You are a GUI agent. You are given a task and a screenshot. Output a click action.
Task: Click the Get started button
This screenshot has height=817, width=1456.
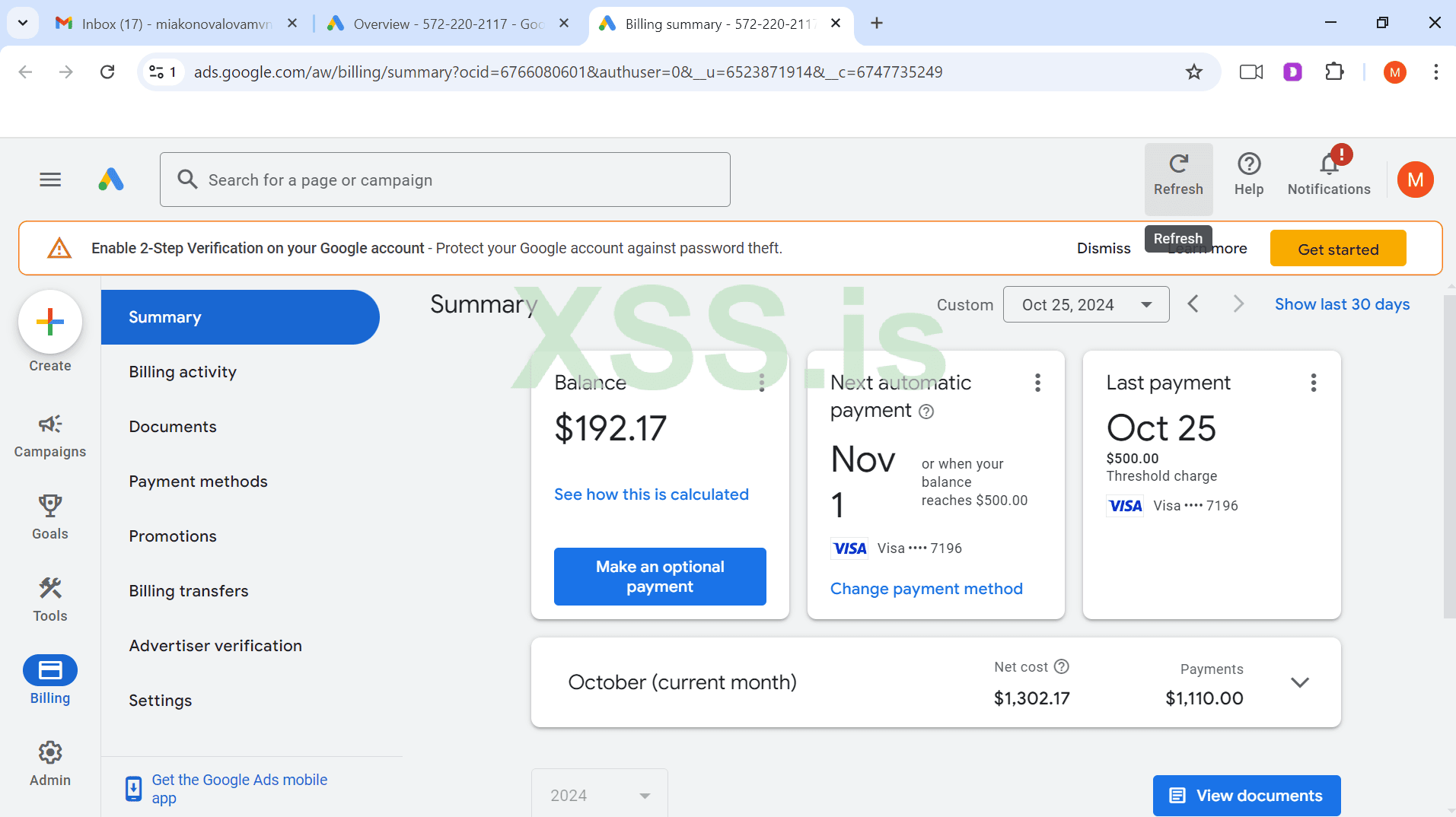click(1337, 249)
